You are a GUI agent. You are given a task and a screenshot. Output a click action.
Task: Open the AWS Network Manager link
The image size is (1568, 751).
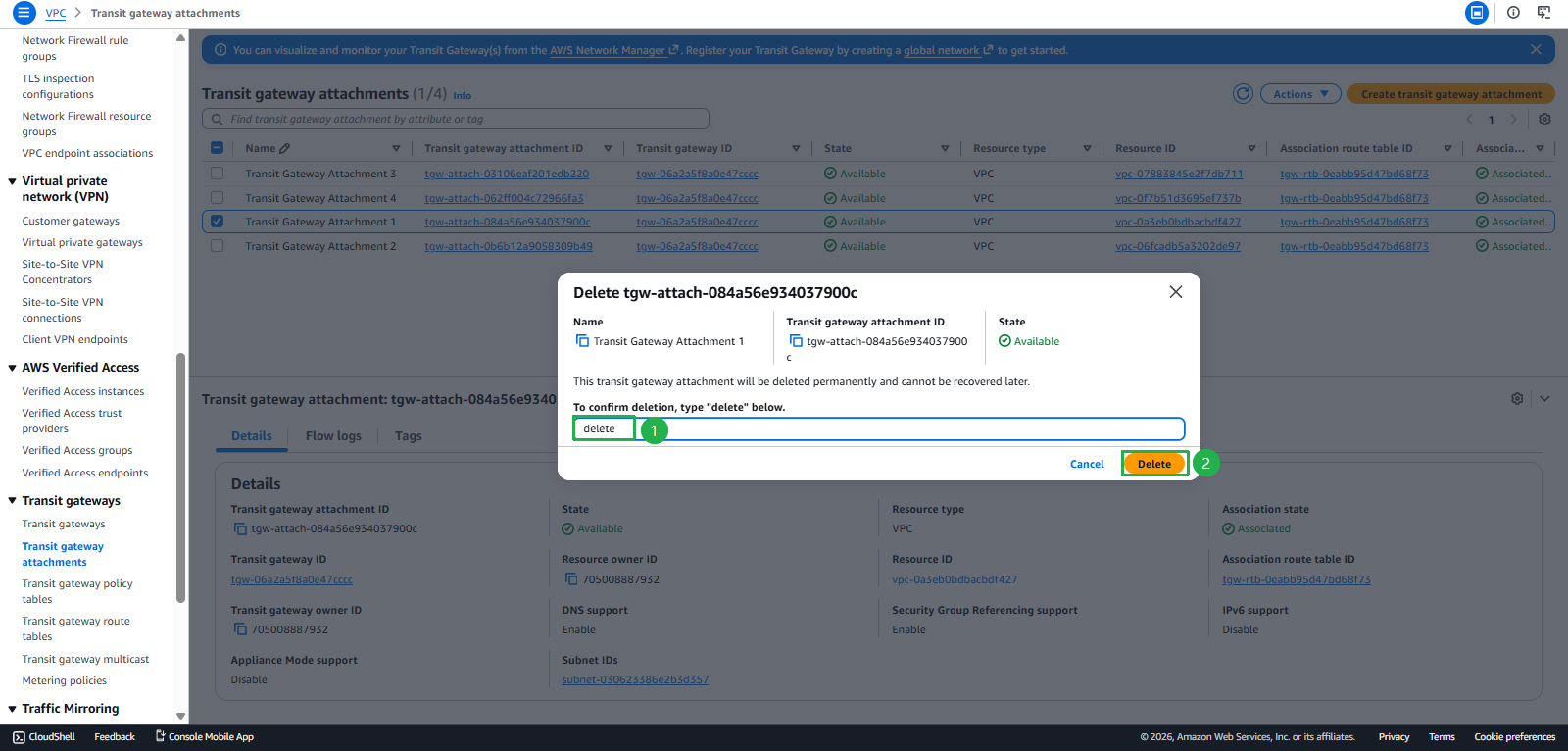[x=608, y=50]
